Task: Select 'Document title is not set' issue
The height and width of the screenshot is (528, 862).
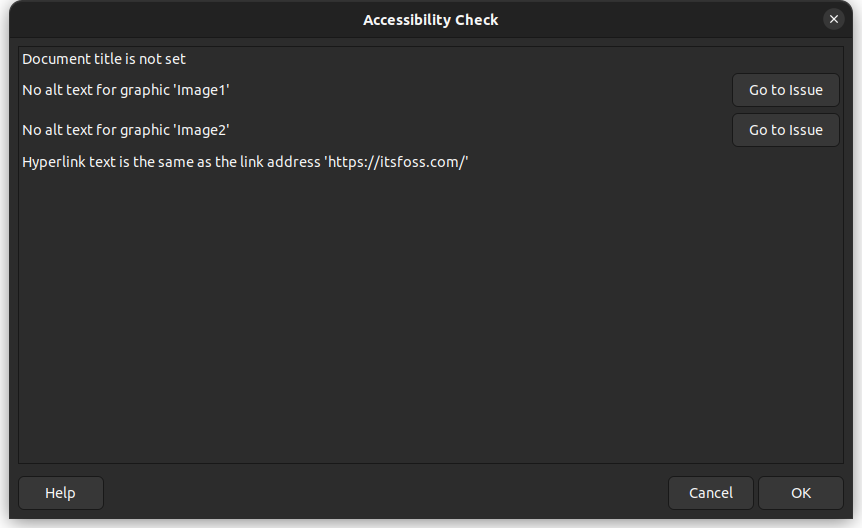Action: (x=104, y=59)
